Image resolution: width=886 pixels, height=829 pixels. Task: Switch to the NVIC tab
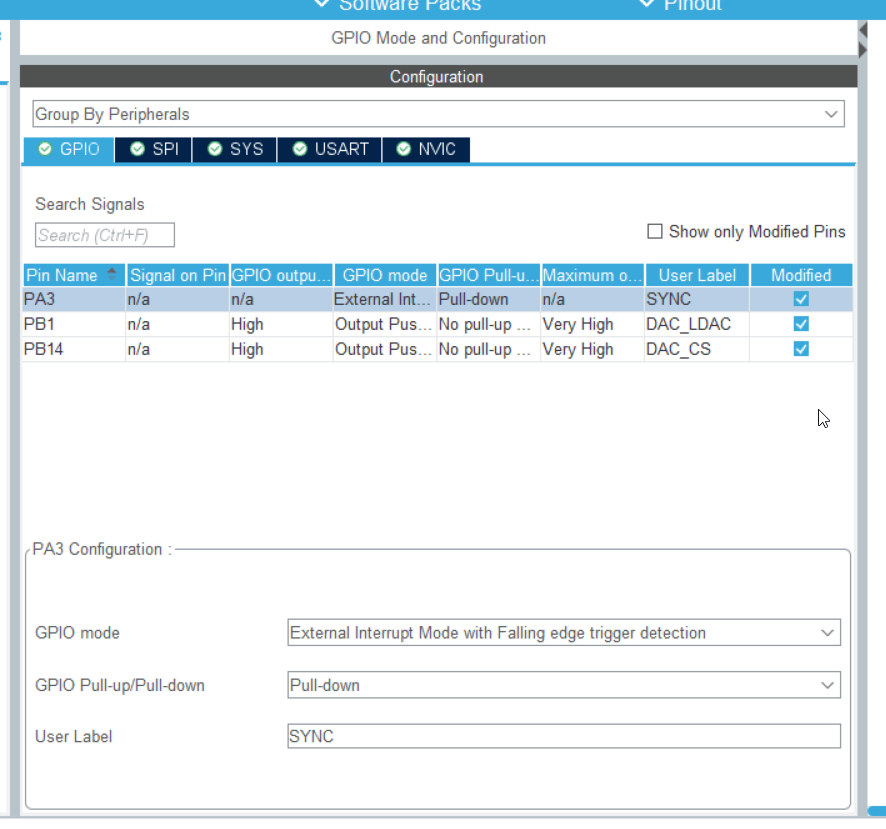point(426,149)
